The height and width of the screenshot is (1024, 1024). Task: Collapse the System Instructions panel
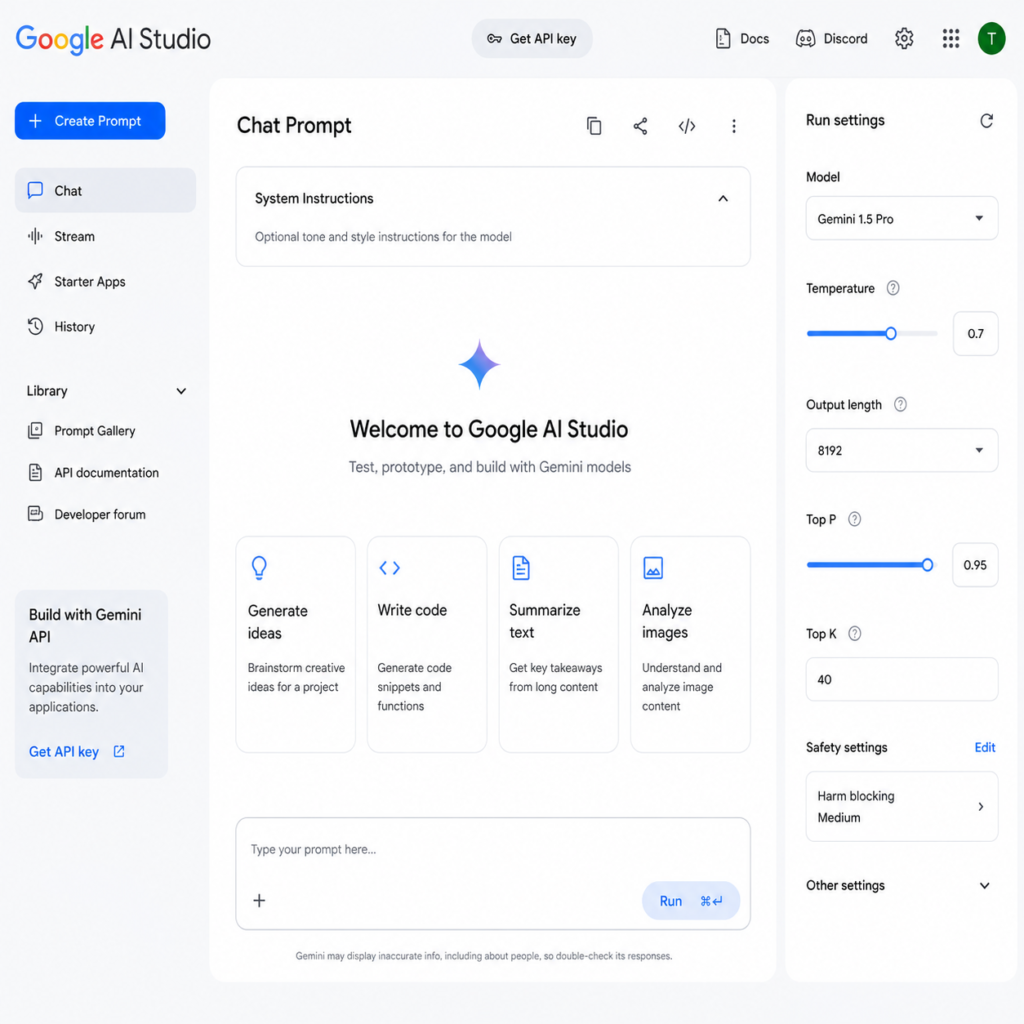pyautogui.click(x=723, y=199)
